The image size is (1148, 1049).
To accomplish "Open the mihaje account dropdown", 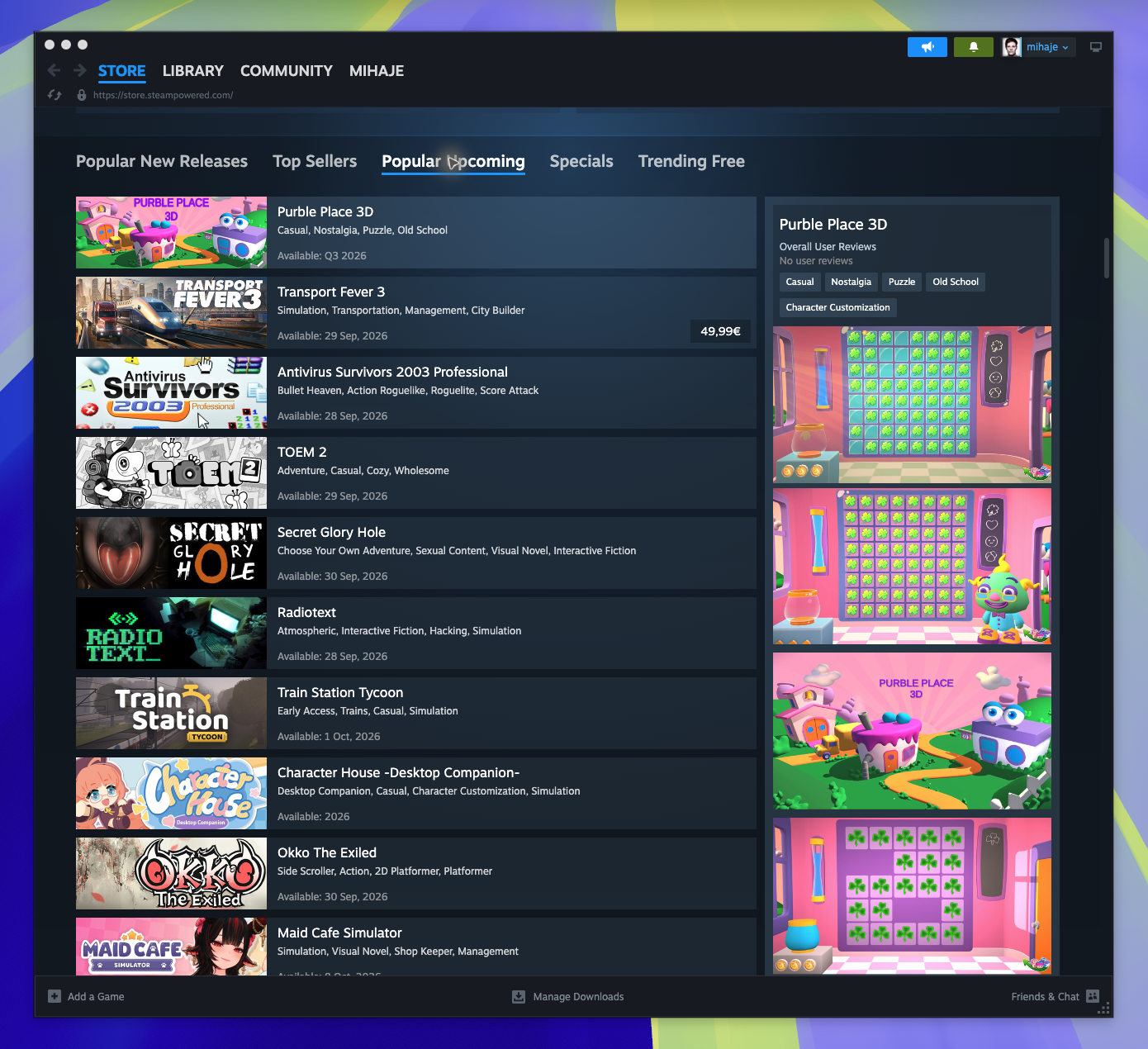I will 1047,47.
